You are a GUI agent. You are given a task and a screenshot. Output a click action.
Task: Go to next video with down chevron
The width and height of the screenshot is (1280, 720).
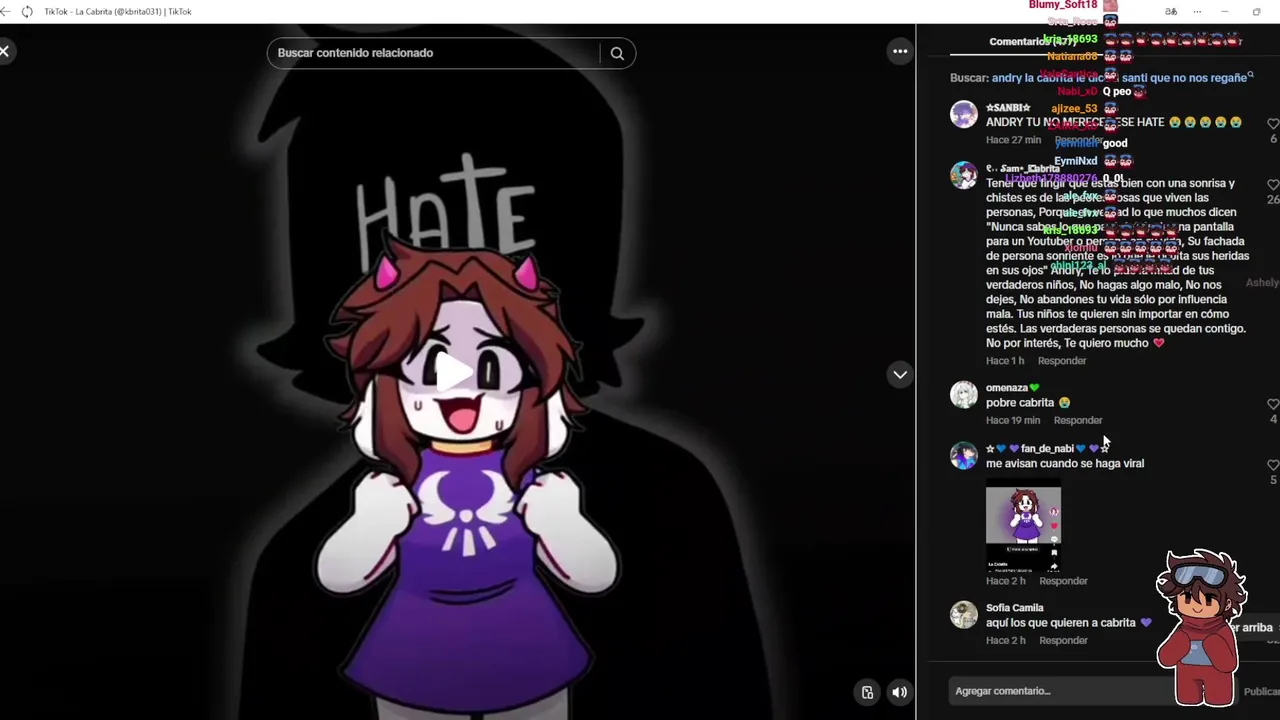pyautogui.click(x=900, y=374)
